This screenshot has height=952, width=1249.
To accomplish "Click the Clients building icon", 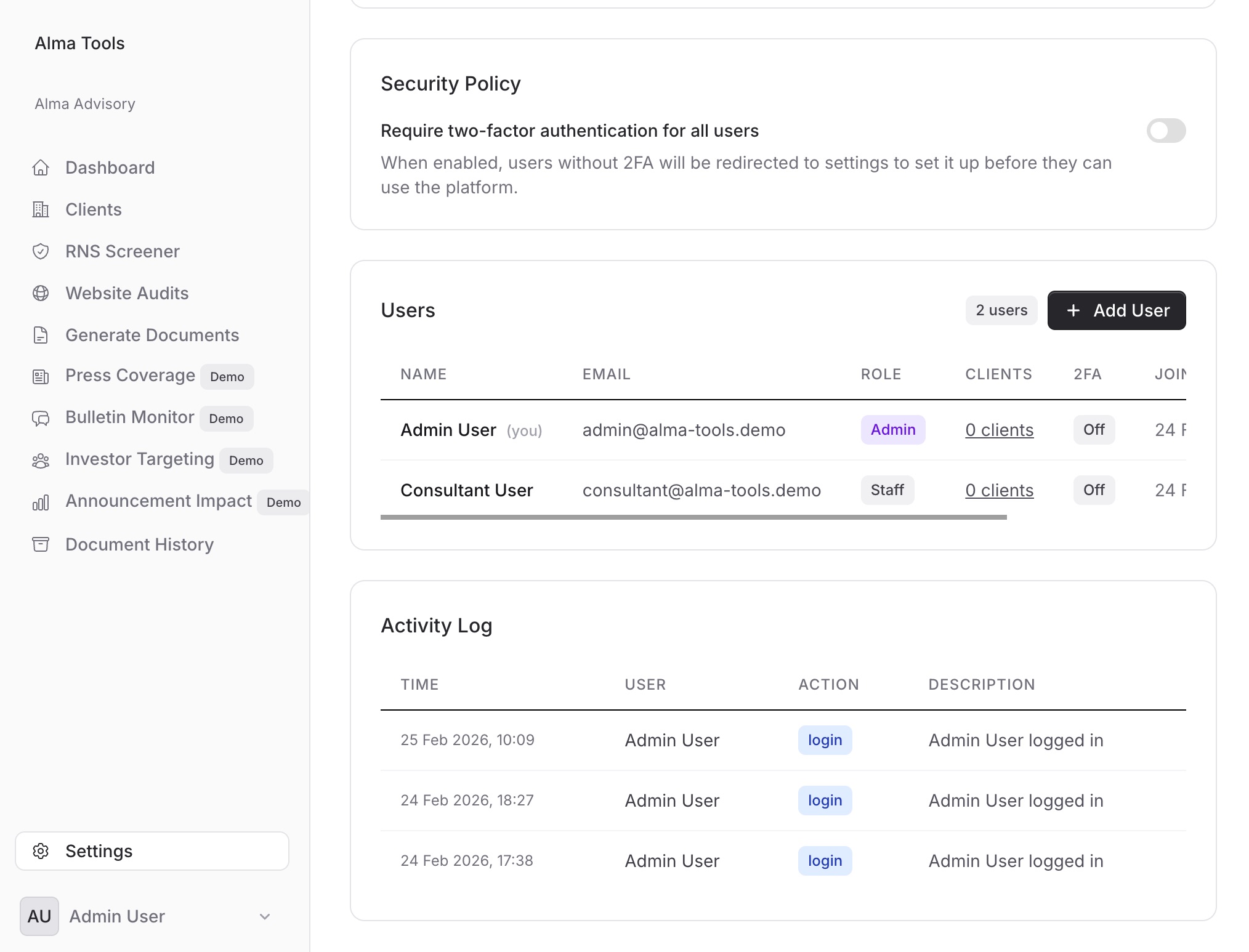I will [41, 209].
